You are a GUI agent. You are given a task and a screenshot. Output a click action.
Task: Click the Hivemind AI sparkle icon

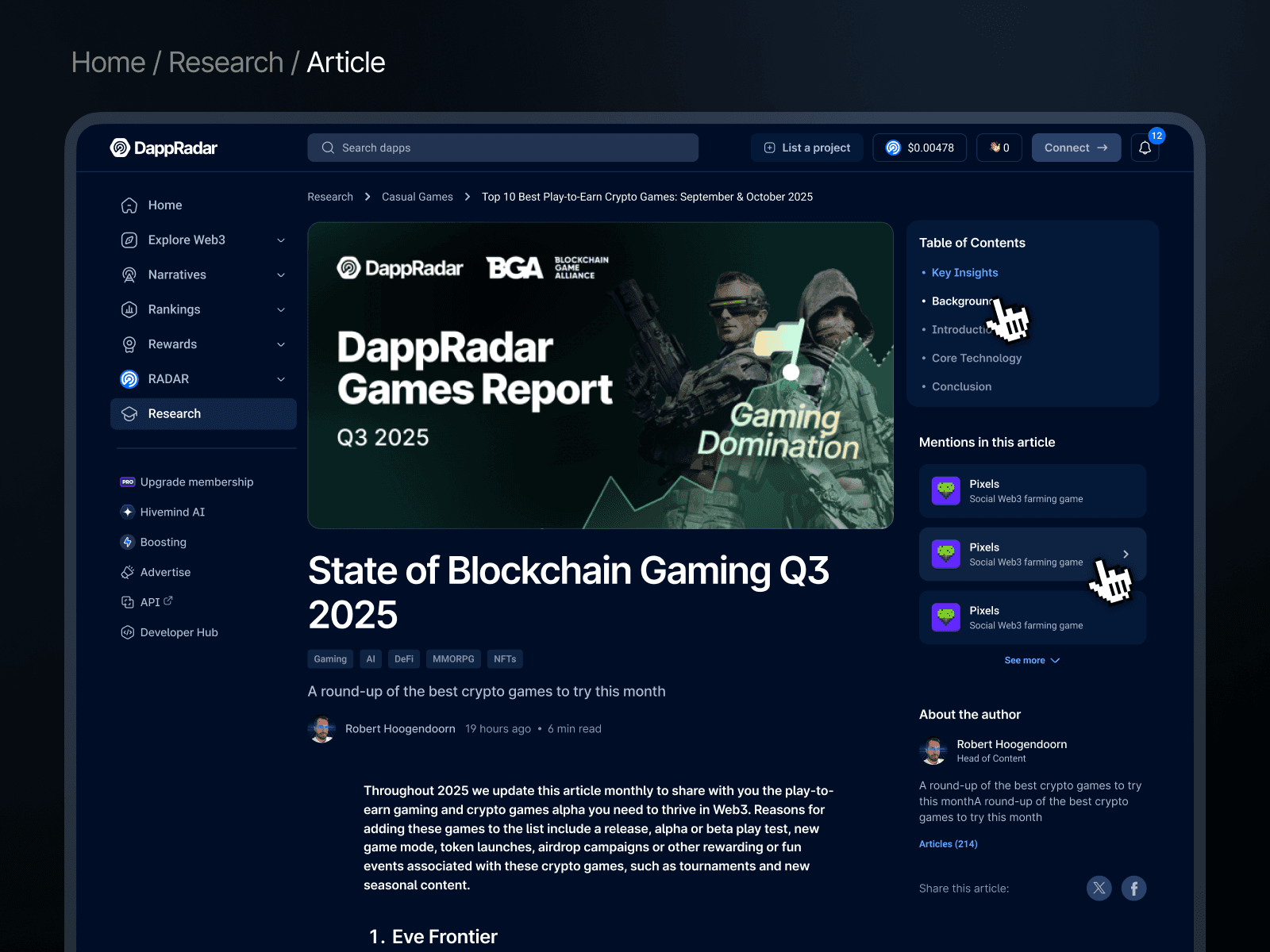pyautogui.click(x=128, y=512)
